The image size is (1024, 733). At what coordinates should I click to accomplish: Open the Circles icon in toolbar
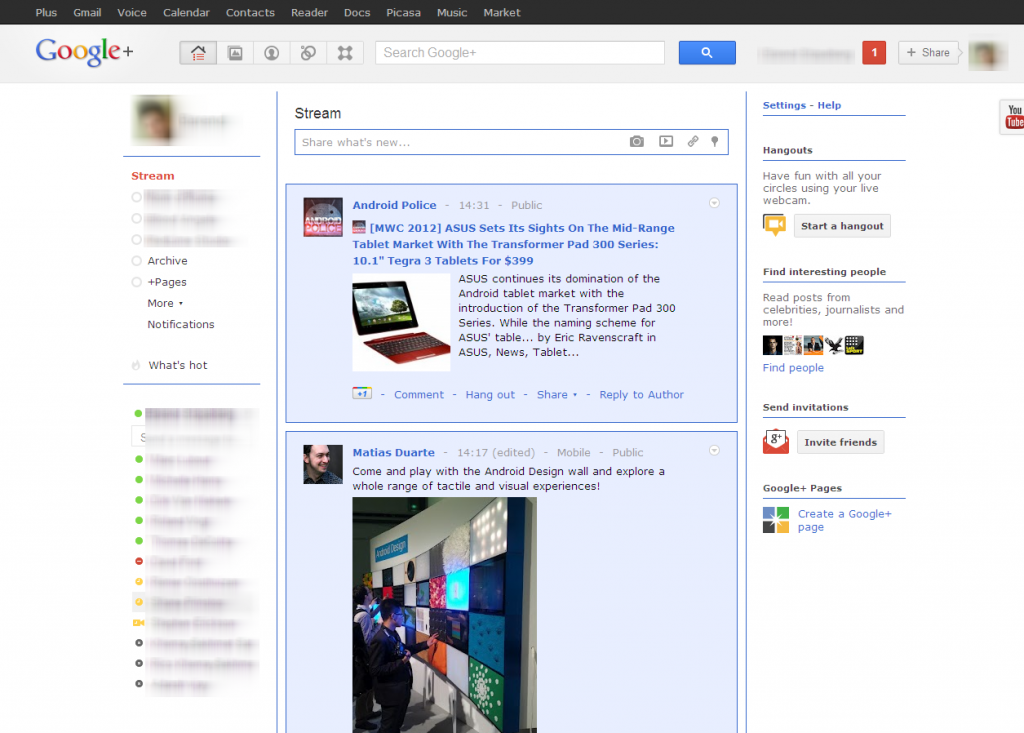pos(308,53)
